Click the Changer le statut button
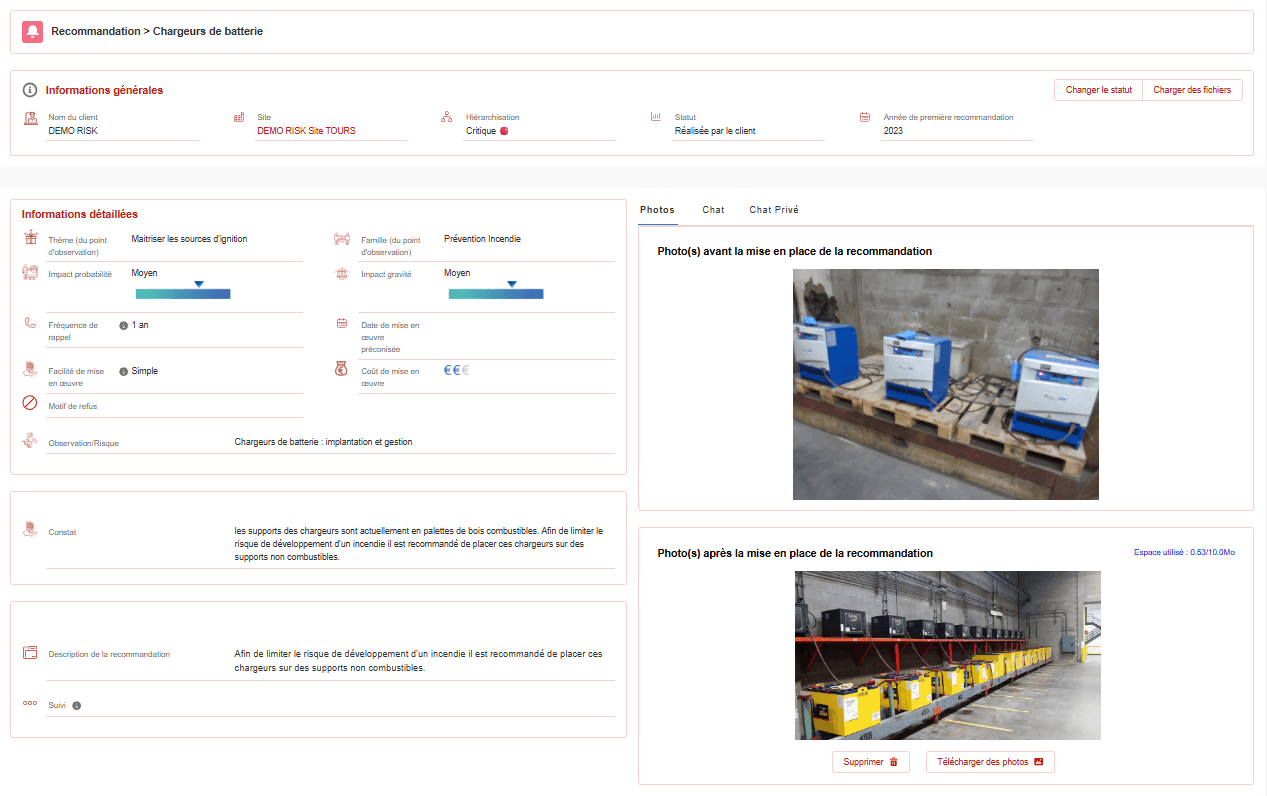The height and width of the screenshot is (796, 1267). click(1098, 90)
